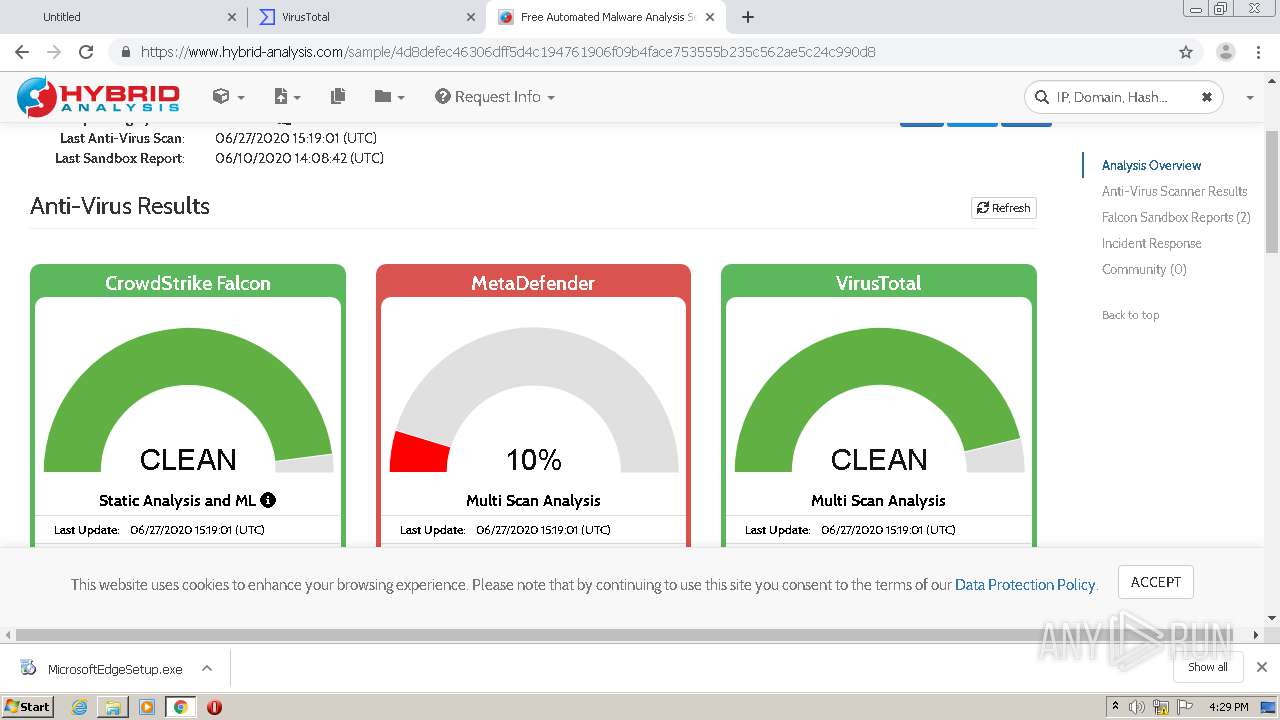
Task: Open the folder dropdown in navbar
Action: pos(389,96)
